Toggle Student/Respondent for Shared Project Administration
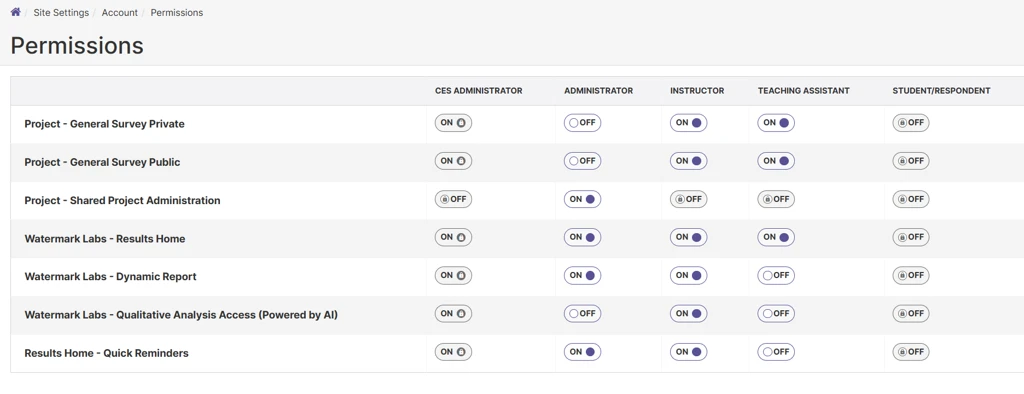 click(911, 199)
